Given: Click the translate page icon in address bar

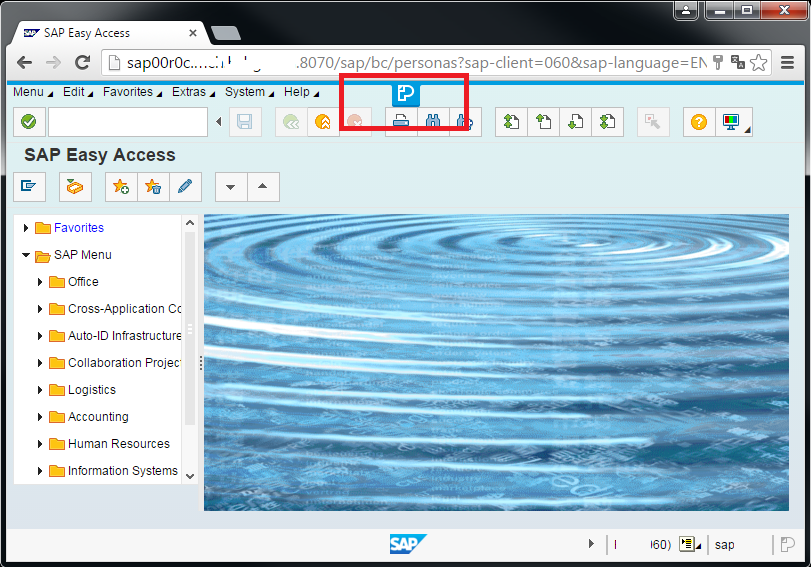Looking at the screenshot, I should 738,62.
